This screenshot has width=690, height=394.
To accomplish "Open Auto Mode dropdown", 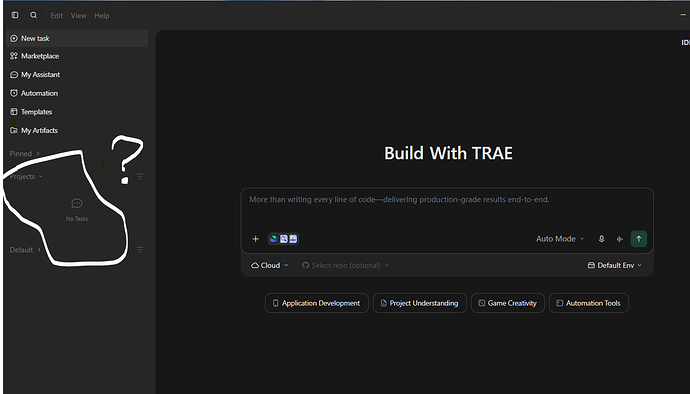I will [560, 239].
